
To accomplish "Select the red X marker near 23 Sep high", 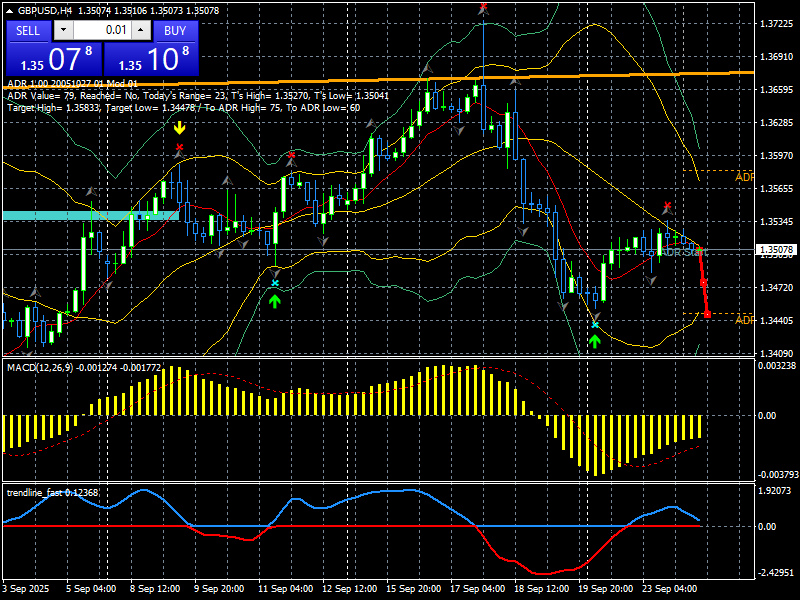I will [667, 206].
